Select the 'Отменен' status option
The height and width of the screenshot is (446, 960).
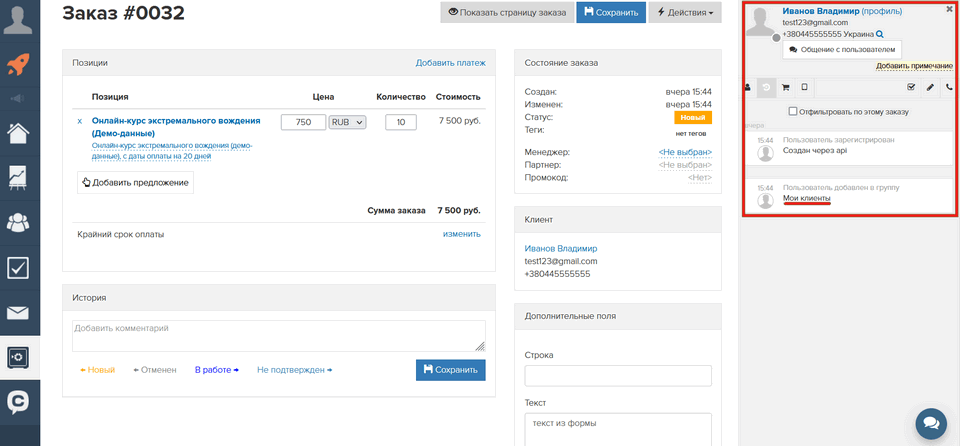155,370
